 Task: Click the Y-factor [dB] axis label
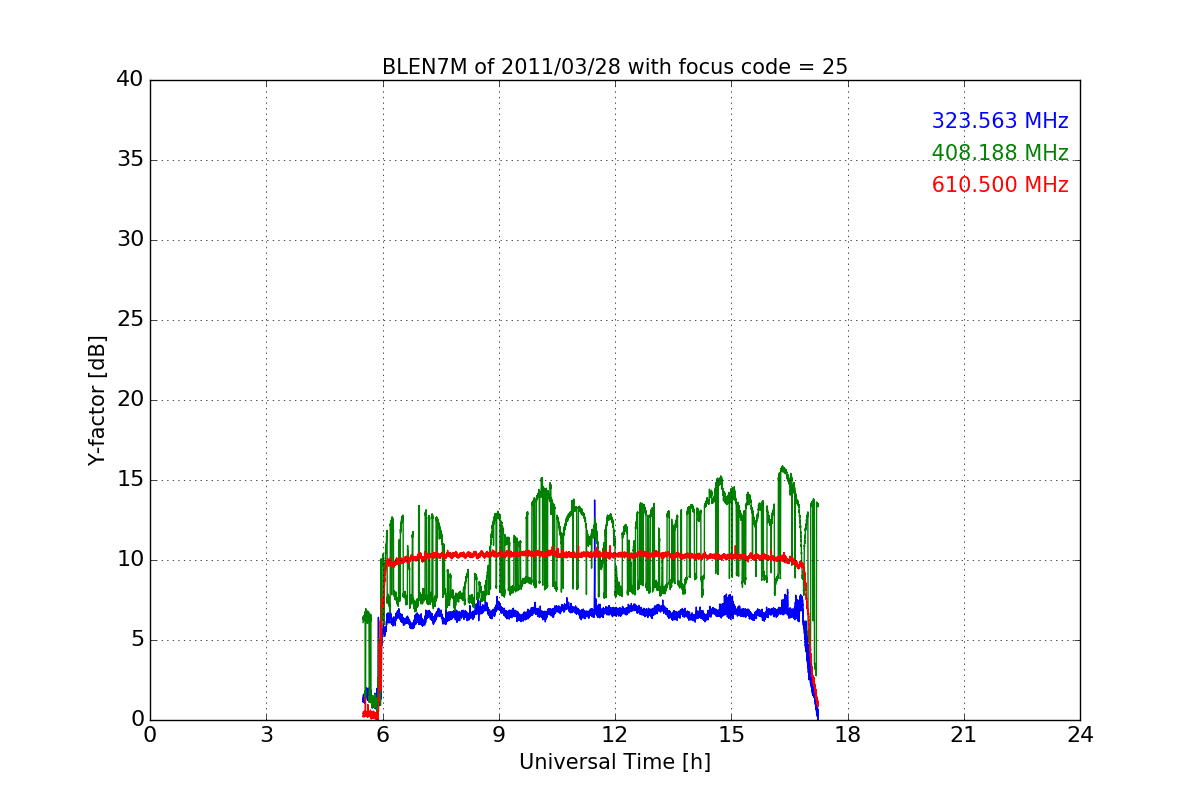coord(96,400)
